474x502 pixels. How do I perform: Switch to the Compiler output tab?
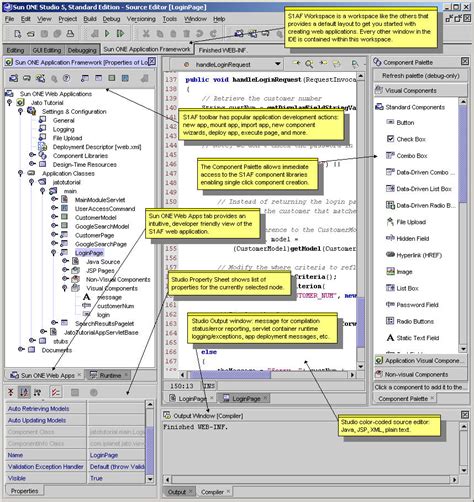pyautogui.click(x=215, y=492)
